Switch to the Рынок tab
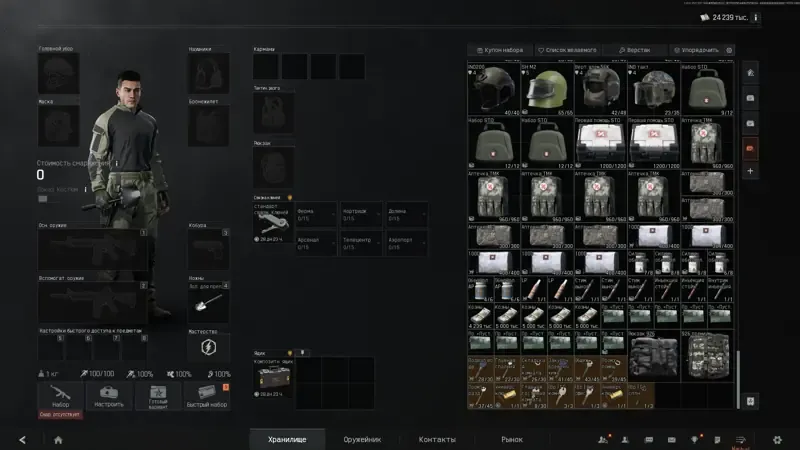 tap(512, 439)
